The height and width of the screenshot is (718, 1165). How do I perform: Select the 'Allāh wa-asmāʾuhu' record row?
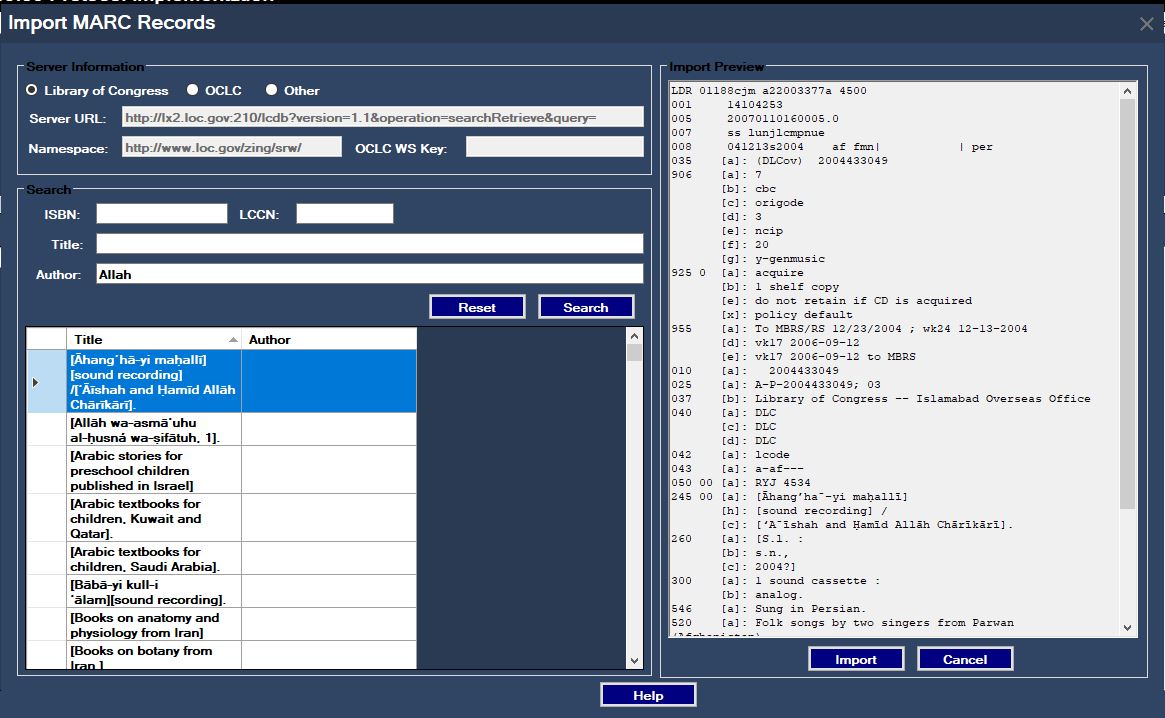coord(150,430)
